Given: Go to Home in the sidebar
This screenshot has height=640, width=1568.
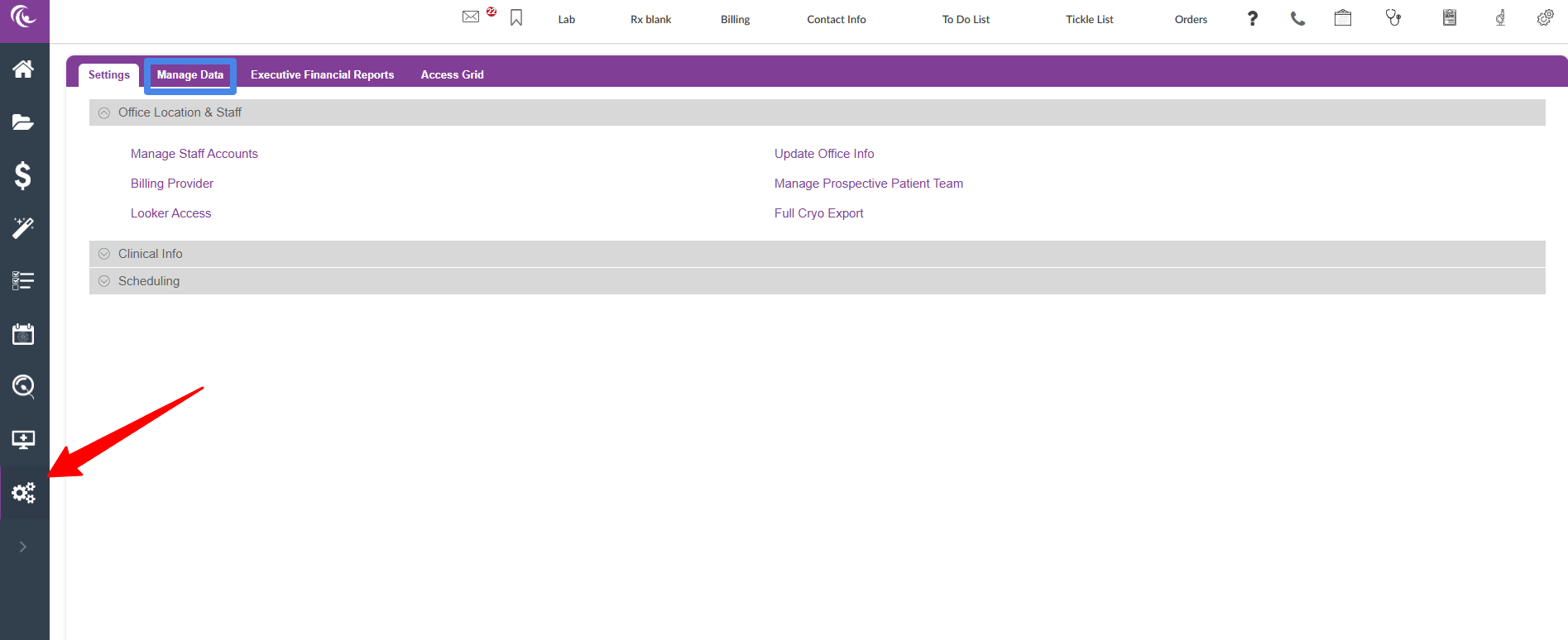Looking at the screenshot, I should point(23,69).
